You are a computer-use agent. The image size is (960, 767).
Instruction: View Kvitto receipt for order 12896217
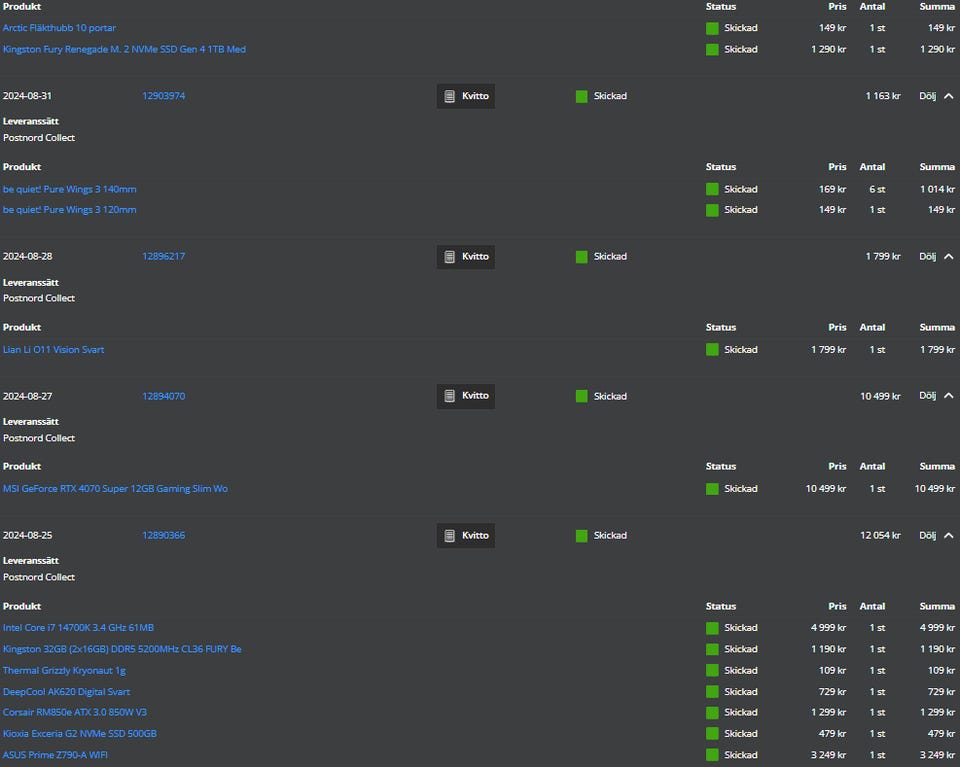pos(465,256)
